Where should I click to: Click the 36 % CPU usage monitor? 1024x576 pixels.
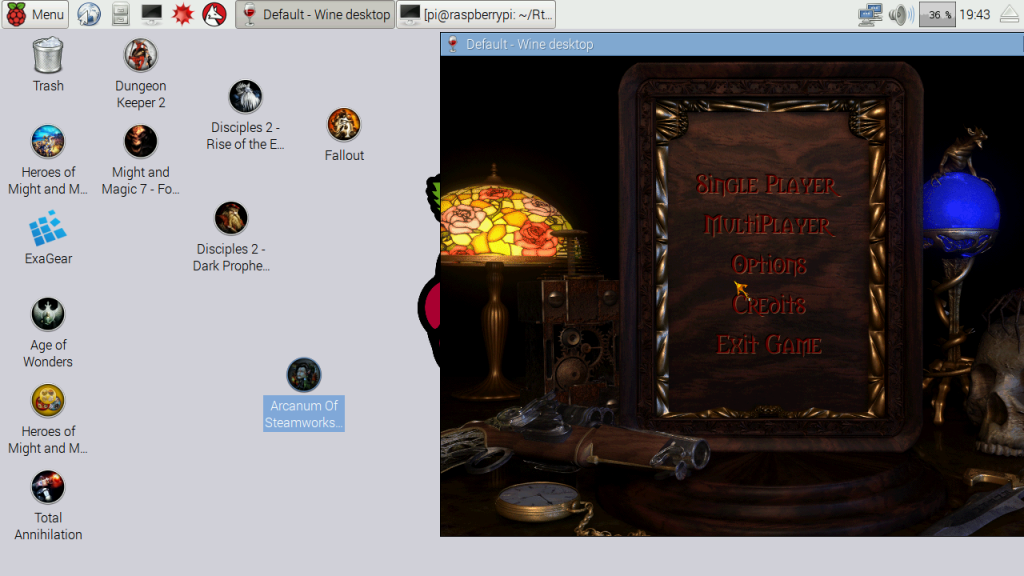coord(937,14)
